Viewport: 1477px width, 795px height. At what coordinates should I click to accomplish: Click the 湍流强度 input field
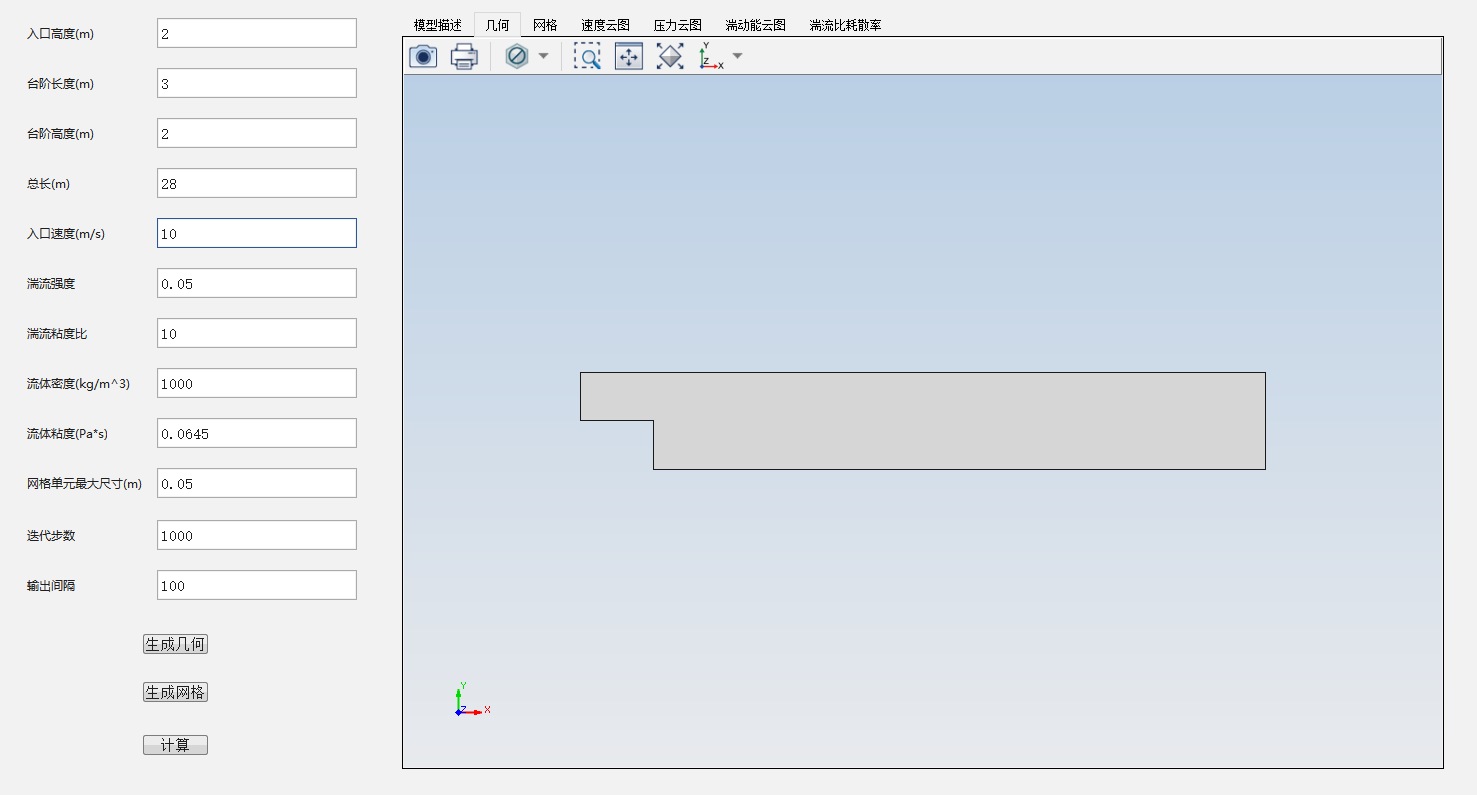coord(257,283)
